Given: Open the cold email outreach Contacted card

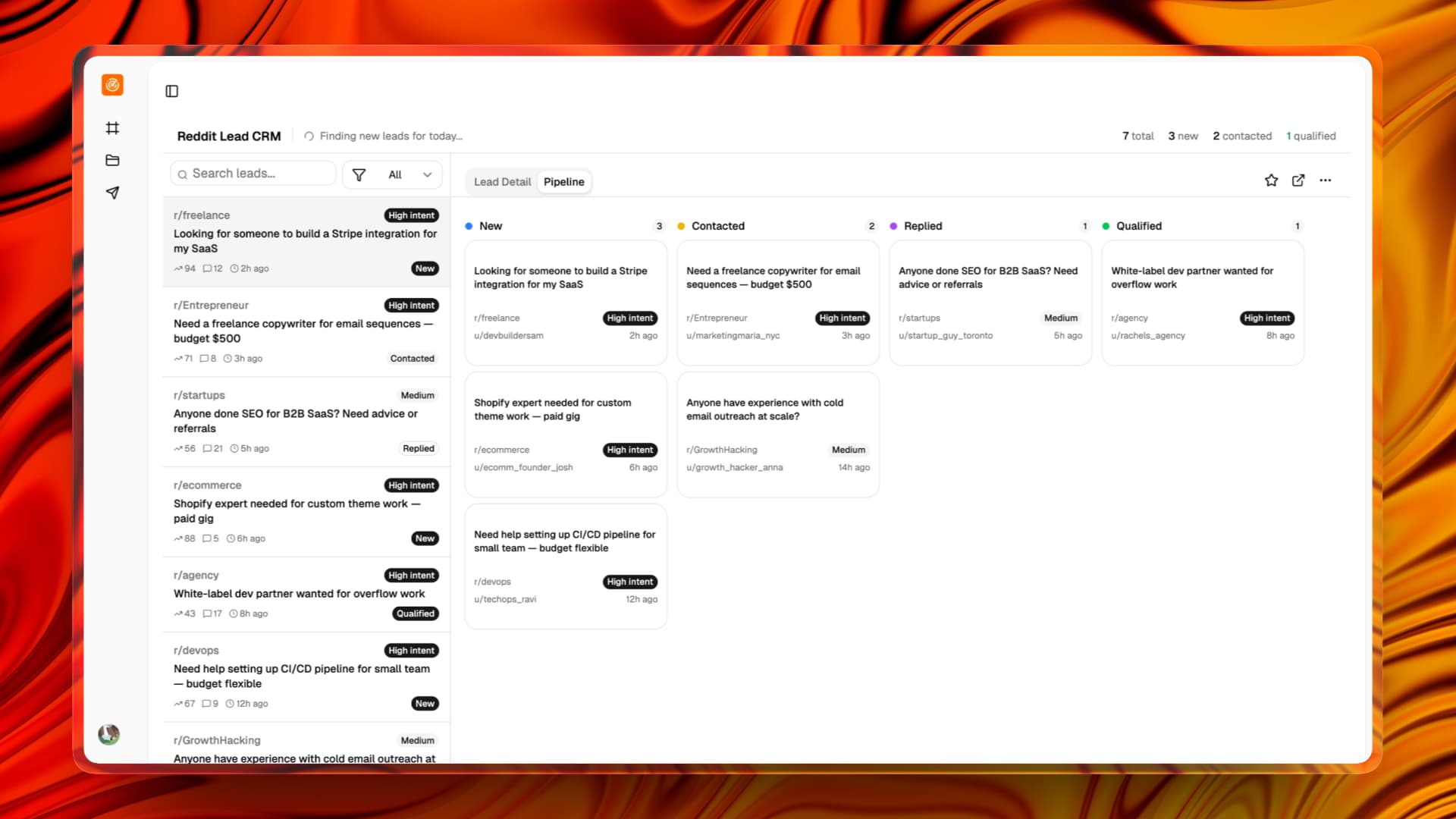Looking at the screenshot, I should 777,434.
